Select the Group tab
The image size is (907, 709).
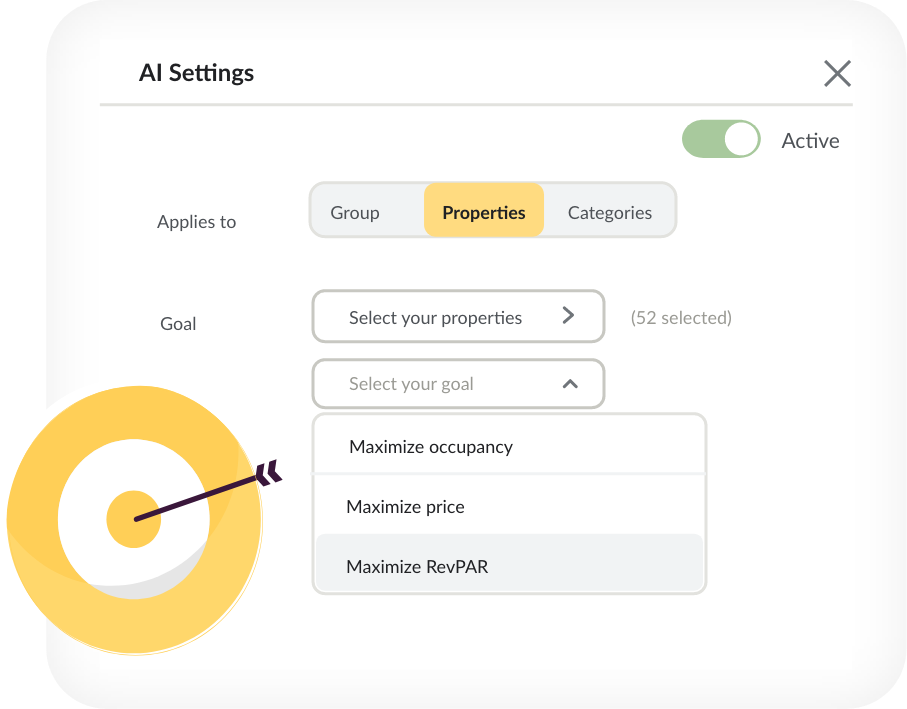pyautogui.click(x=355, y=212)
